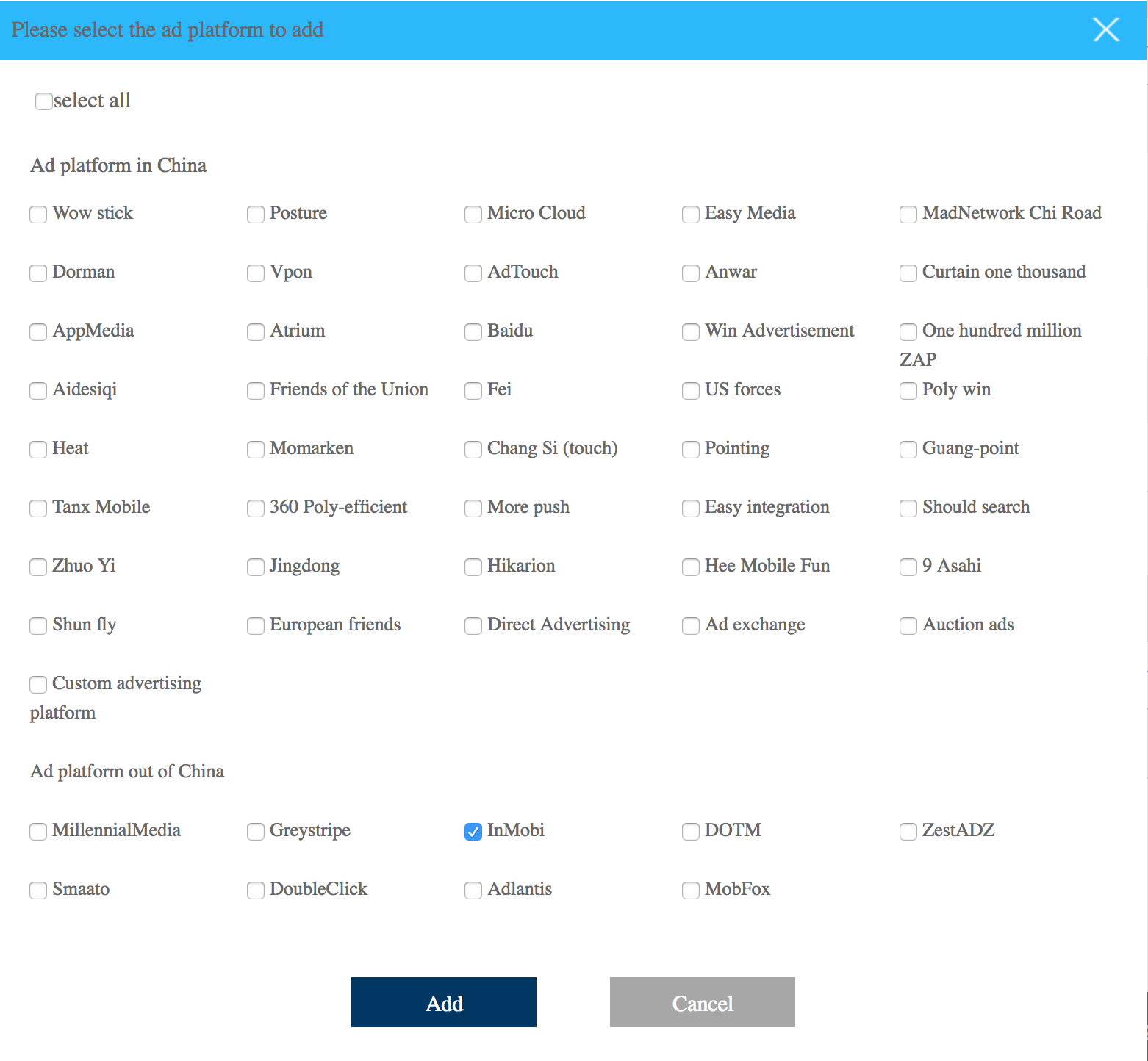1148x1061 pixels.
Task: Check One hundred million ZAP
Action: (908, 332)
